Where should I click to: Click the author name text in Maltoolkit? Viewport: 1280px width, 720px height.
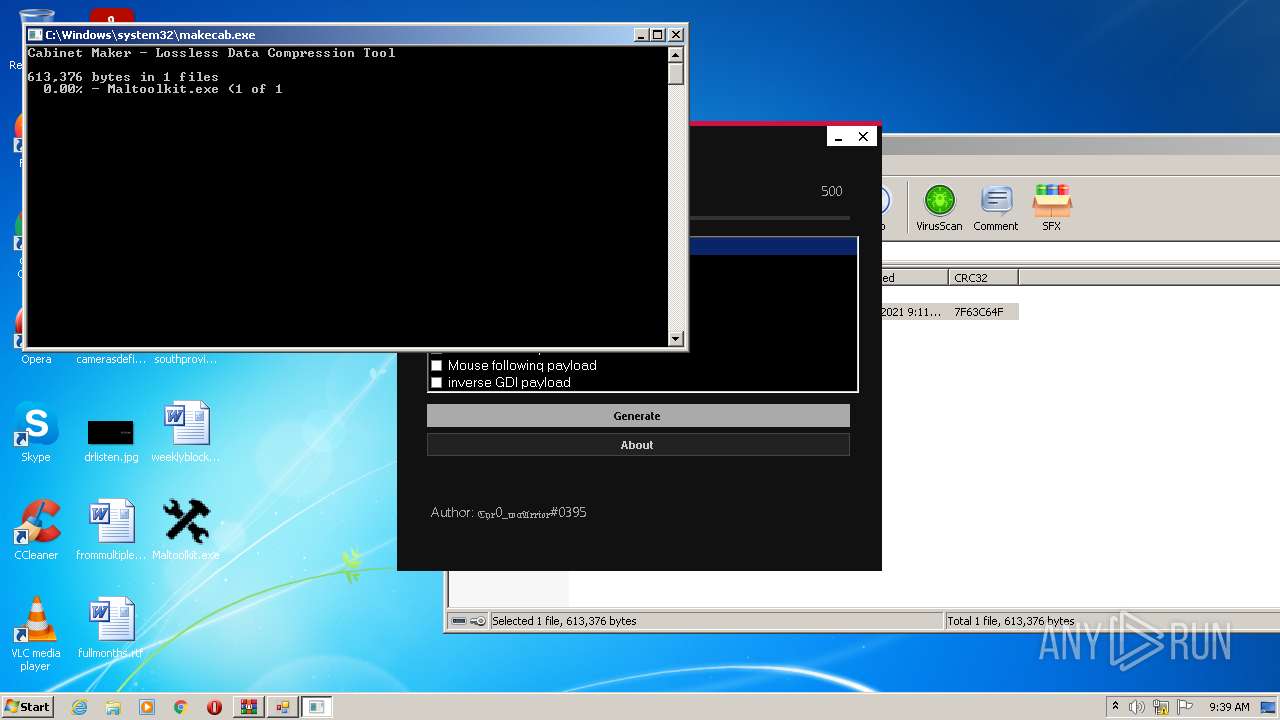point(532,513)
